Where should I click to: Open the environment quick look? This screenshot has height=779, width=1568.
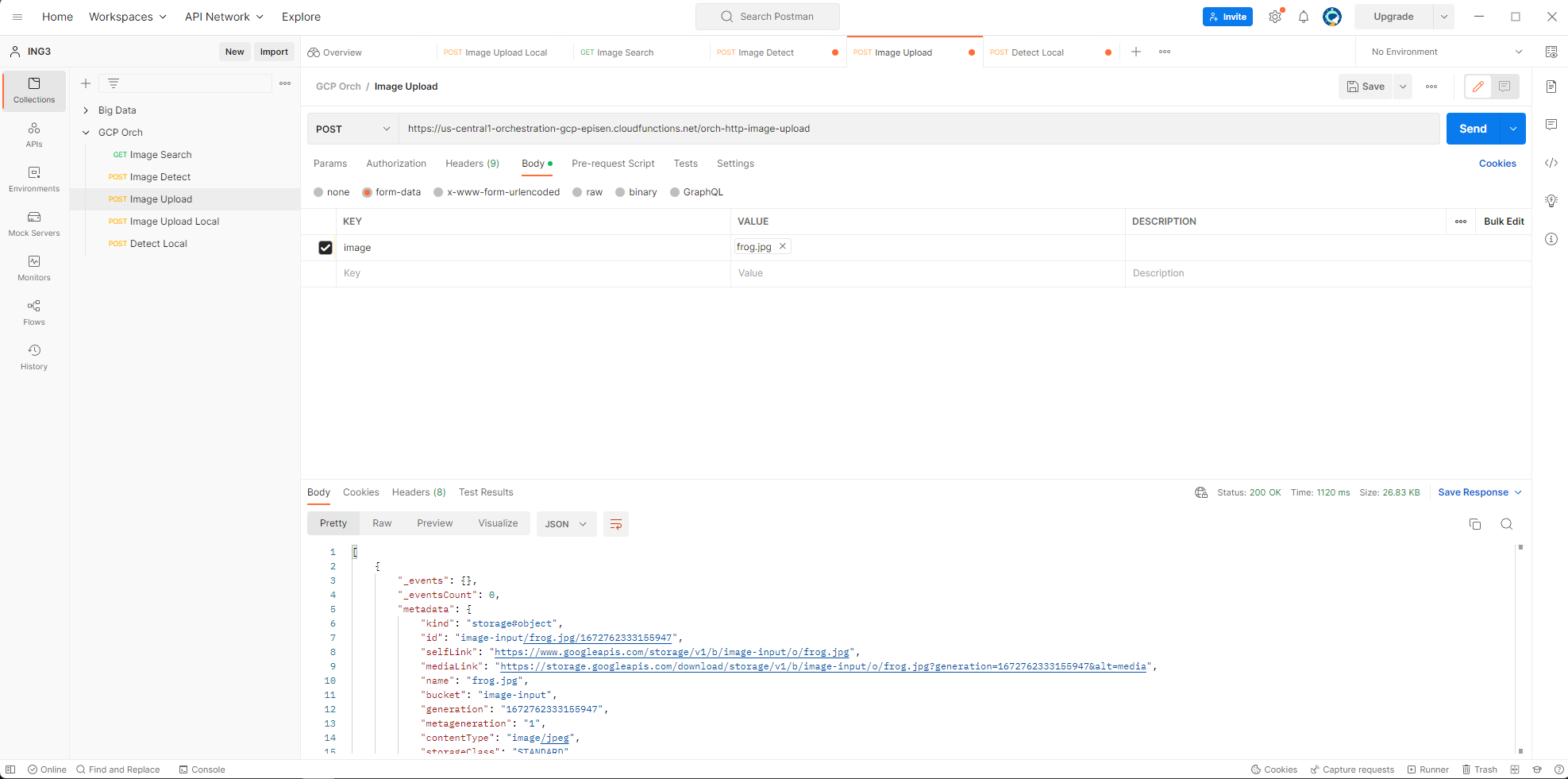pyautogui.click(x=1551, y=51)
